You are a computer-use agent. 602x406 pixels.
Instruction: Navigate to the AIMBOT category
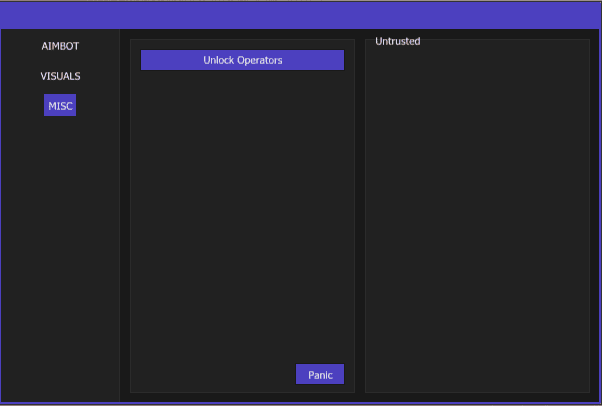click(x=60, y=46)
